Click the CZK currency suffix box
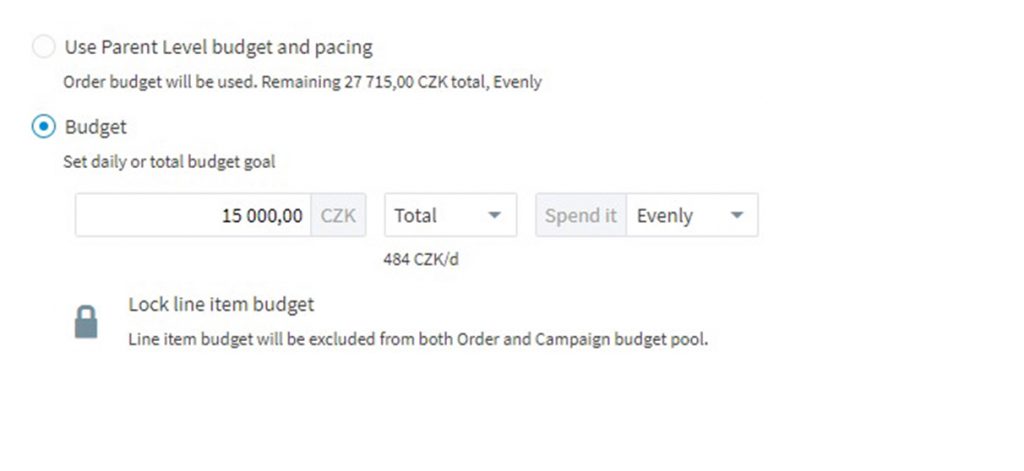Viewport: 1024px width, 471px height. (x=338, y=215)
